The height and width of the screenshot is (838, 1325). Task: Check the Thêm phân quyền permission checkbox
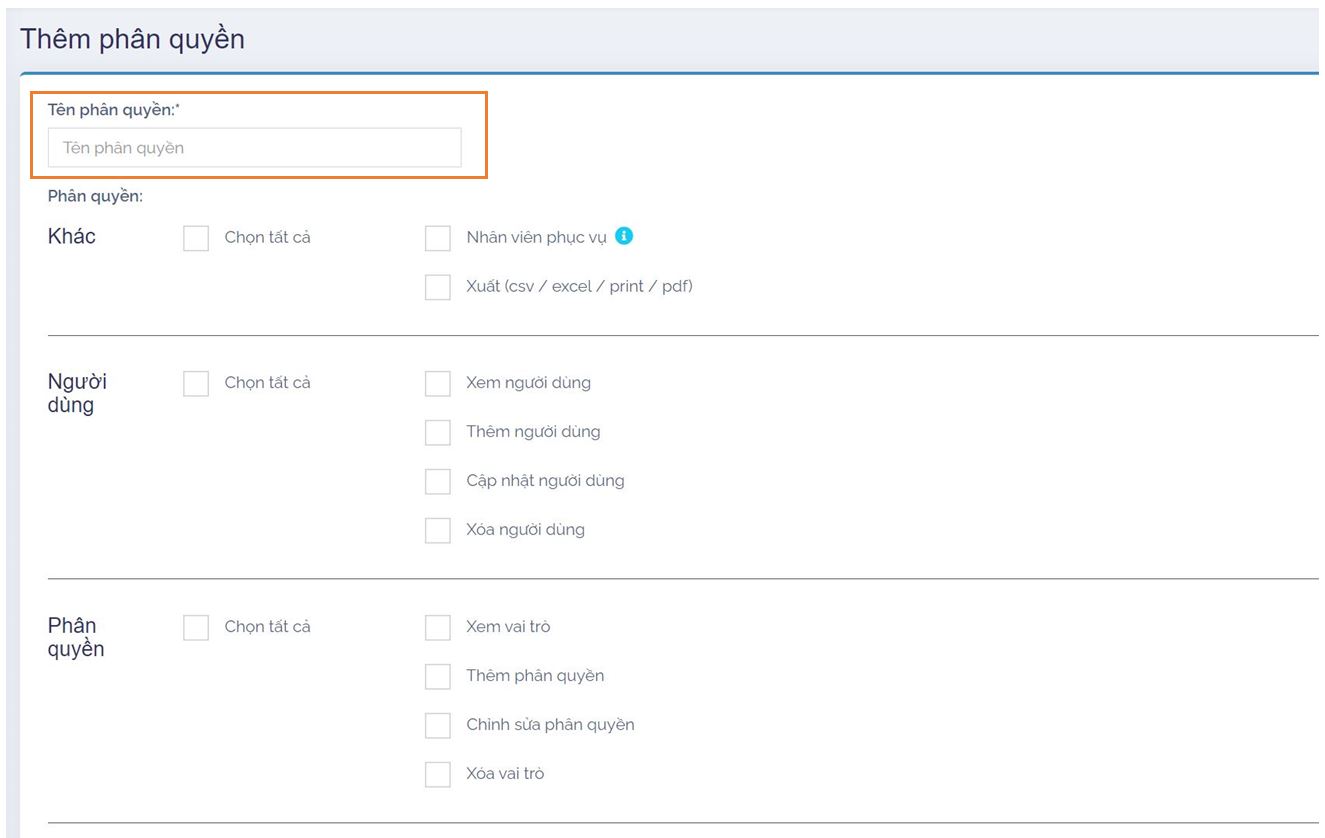click(438, 676)
